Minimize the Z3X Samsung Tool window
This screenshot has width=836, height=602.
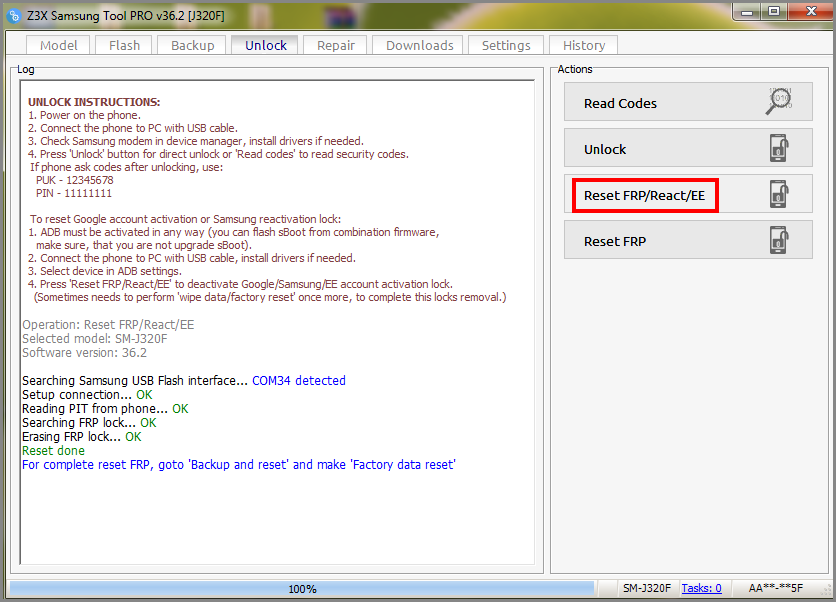pos(747,12)
